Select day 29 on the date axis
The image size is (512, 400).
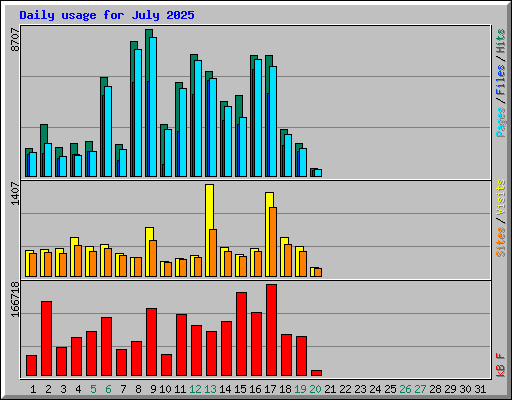(x=450, y=389)
